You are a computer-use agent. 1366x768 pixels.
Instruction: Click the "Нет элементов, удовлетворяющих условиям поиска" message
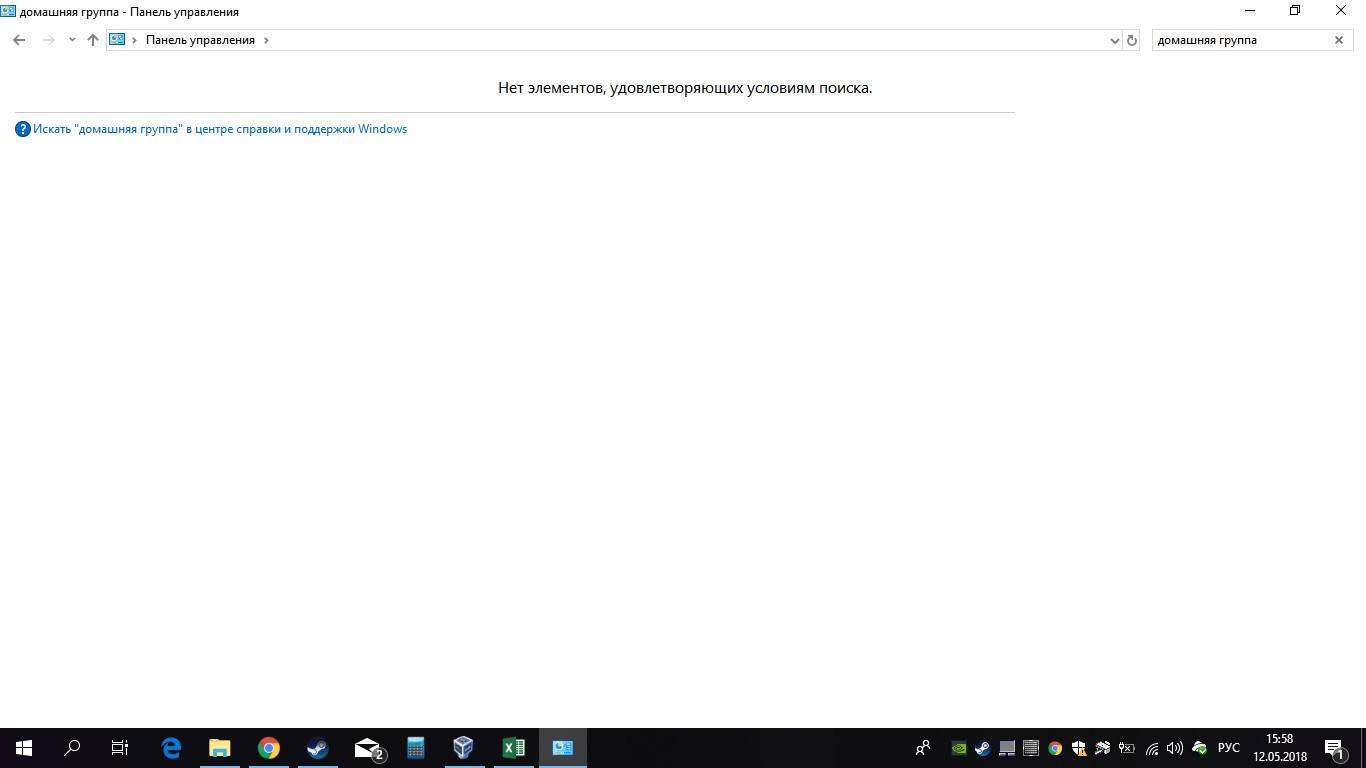pyautogui.click(x=685, y=88)
